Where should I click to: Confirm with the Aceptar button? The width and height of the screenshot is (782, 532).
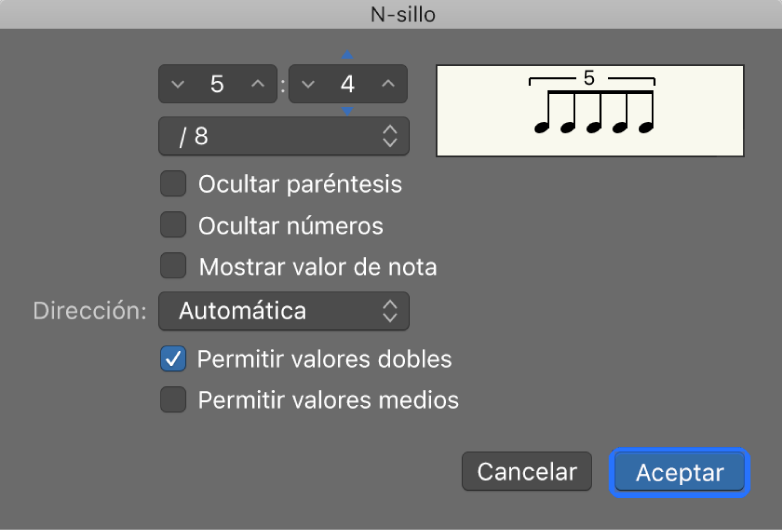pyautogui.click(x=680, y=472)
